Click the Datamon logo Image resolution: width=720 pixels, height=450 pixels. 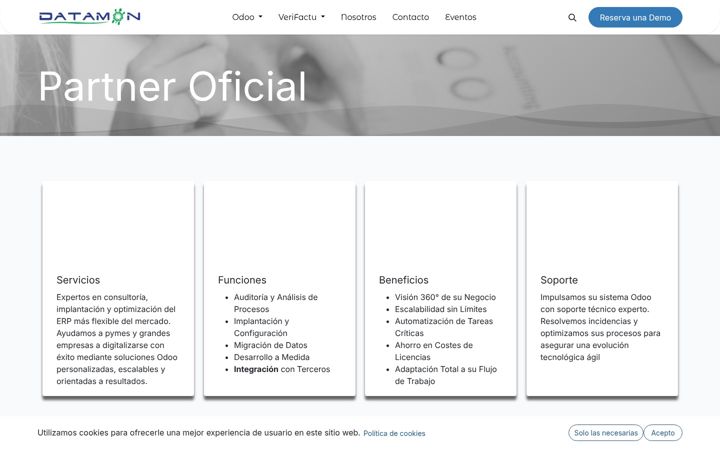[90, 17]
